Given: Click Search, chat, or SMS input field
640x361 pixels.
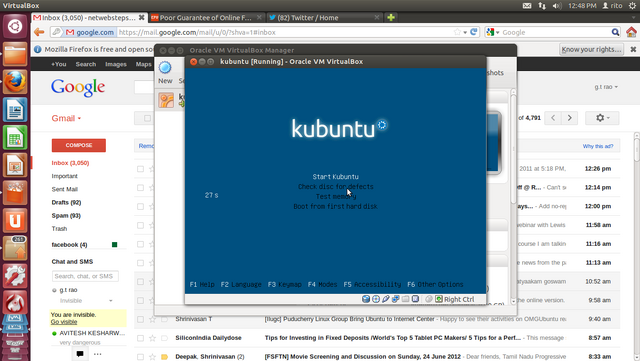Looking at the screenshot, I should [x=85, y=276].
